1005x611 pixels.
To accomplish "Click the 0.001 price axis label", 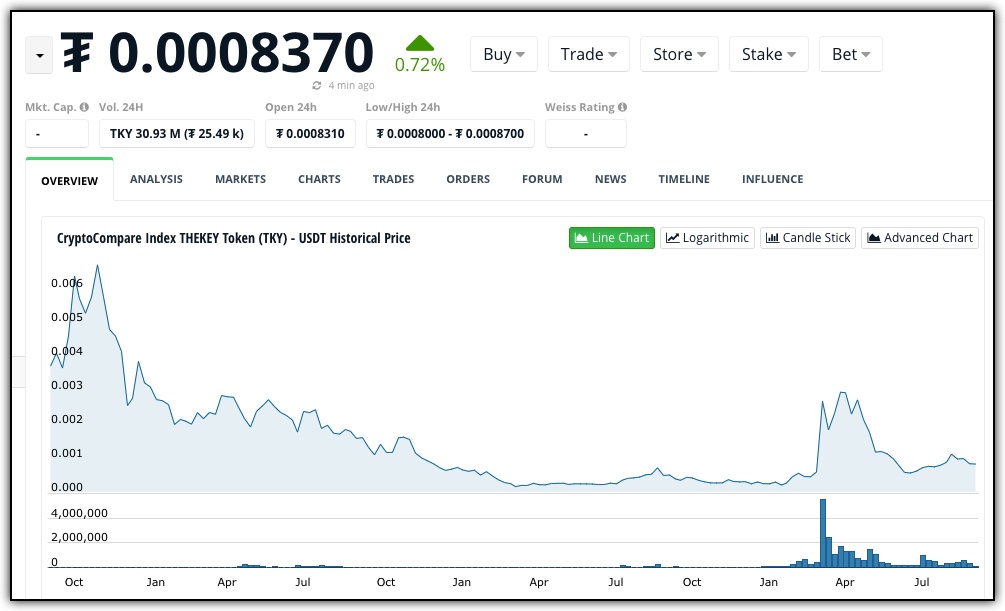I will coord(67,453).
